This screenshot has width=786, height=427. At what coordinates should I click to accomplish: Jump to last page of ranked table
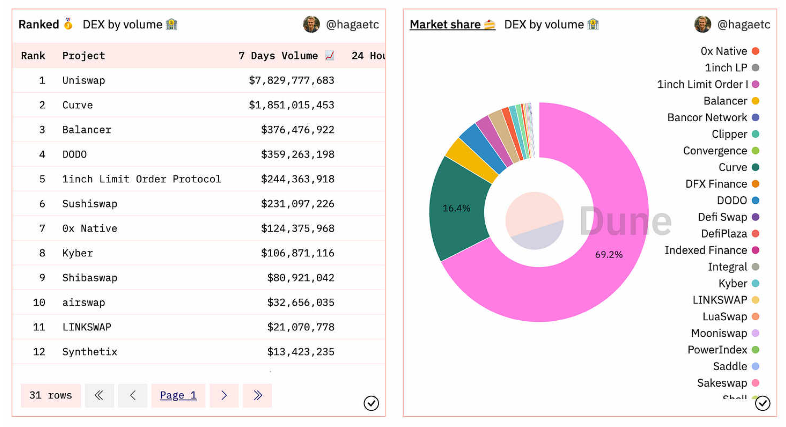click(x=257, y=395)
